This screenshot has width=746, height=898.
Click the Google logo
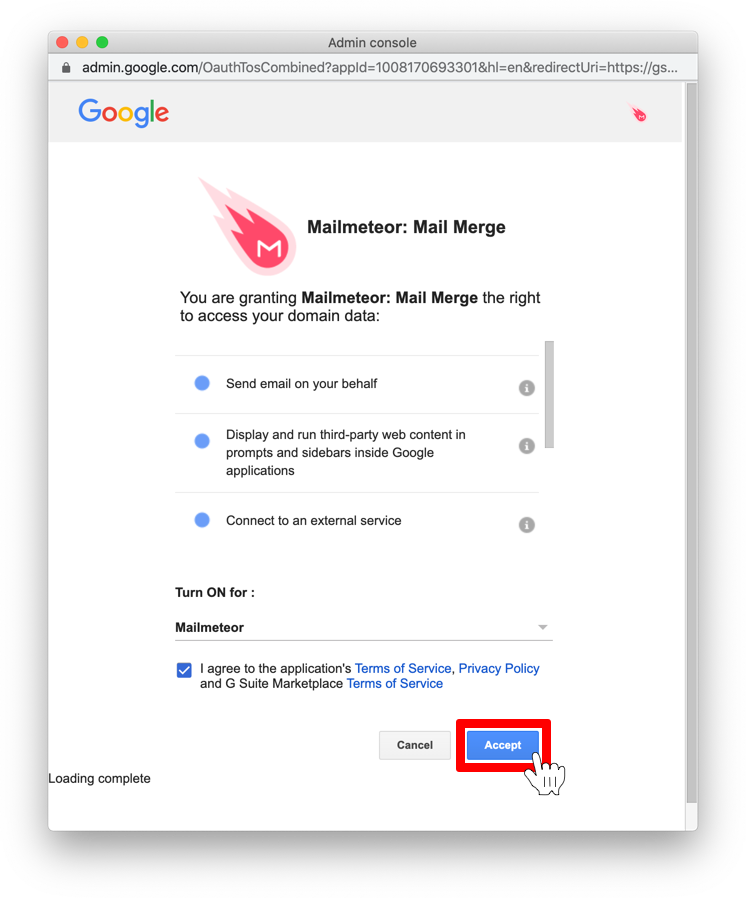tap(123, 113)
